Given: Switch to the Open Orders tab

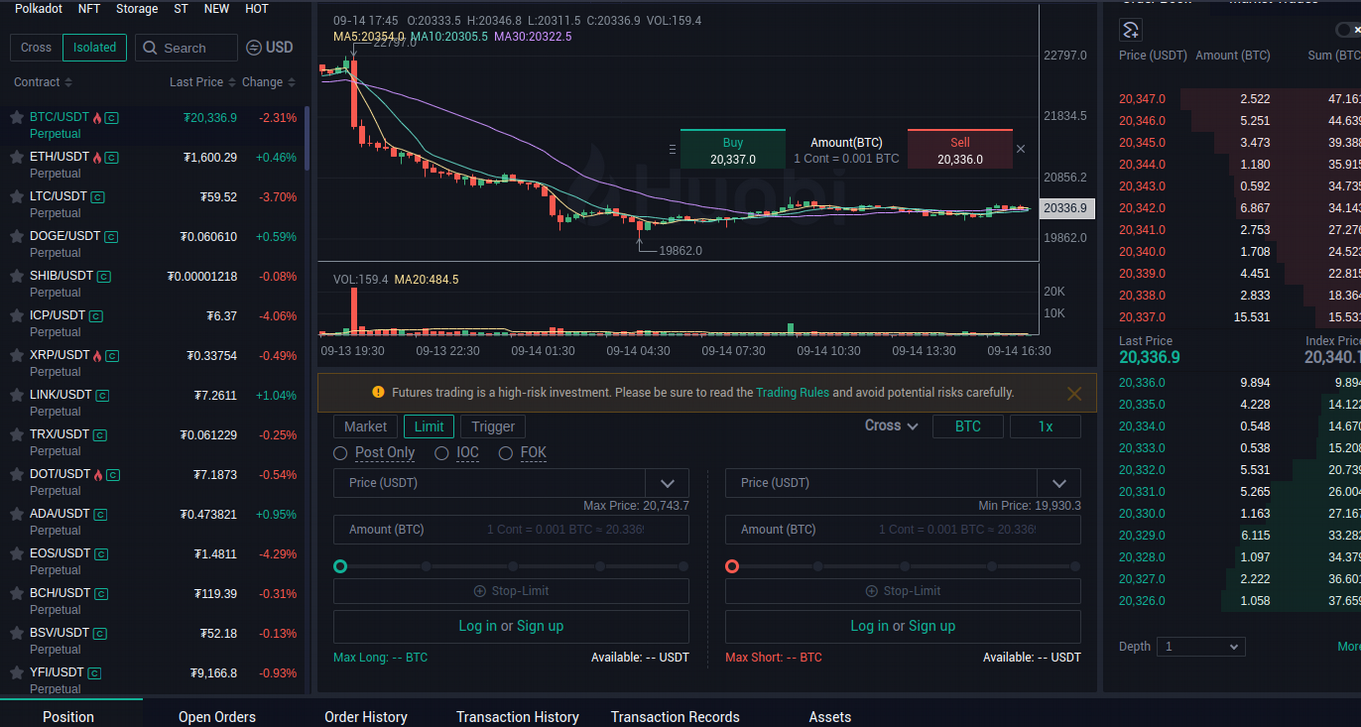Looking at the screenshot, I should coord(217,716).
